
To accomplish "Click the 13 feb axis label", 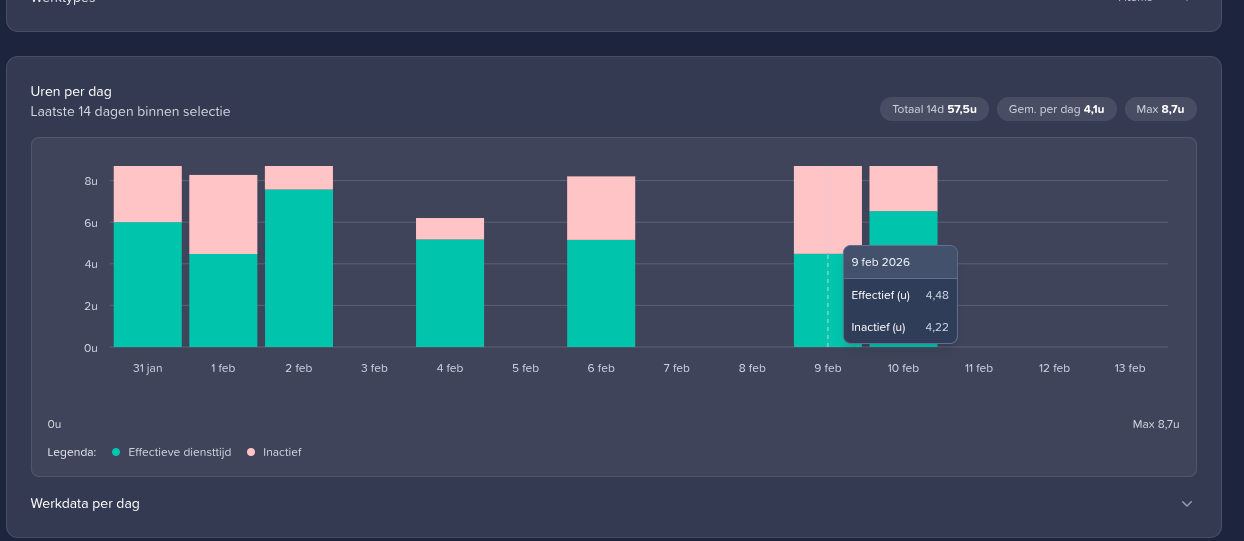I will [x=1129, y=368].
